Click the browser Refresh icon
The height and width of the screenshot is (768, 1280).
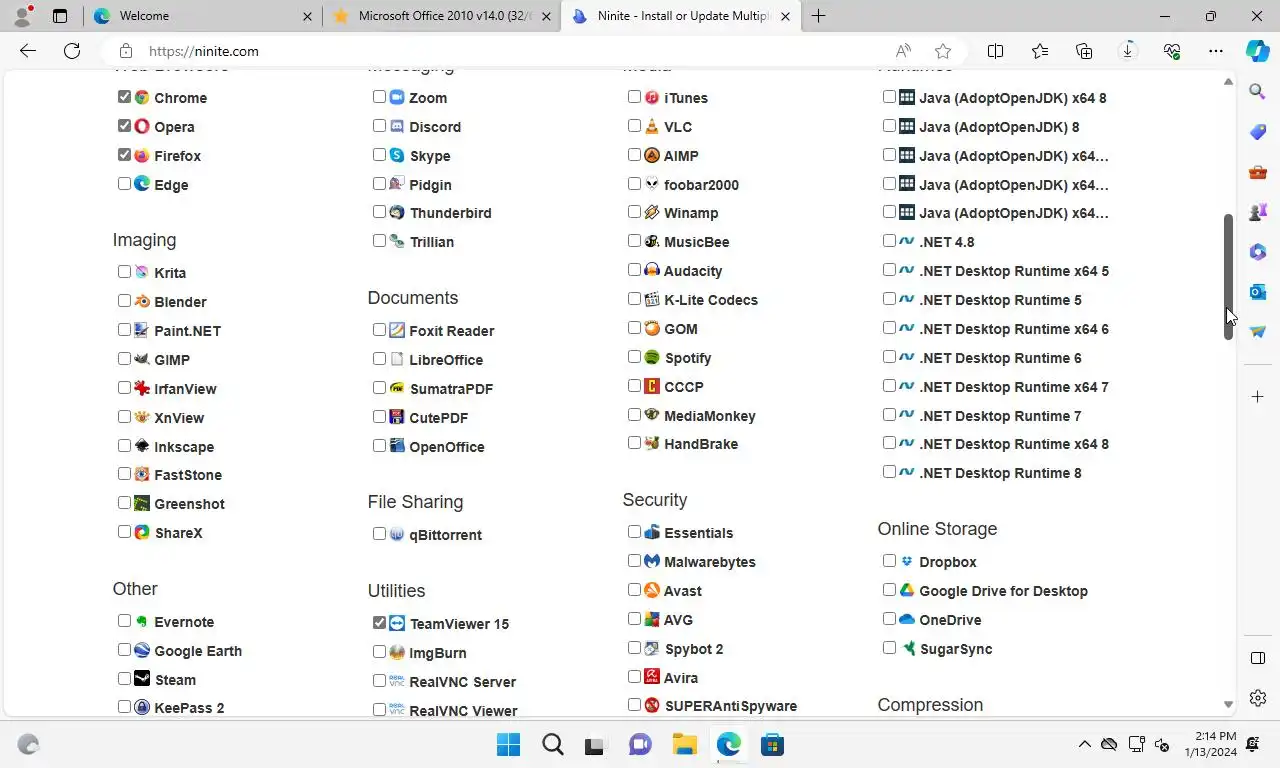72,51
